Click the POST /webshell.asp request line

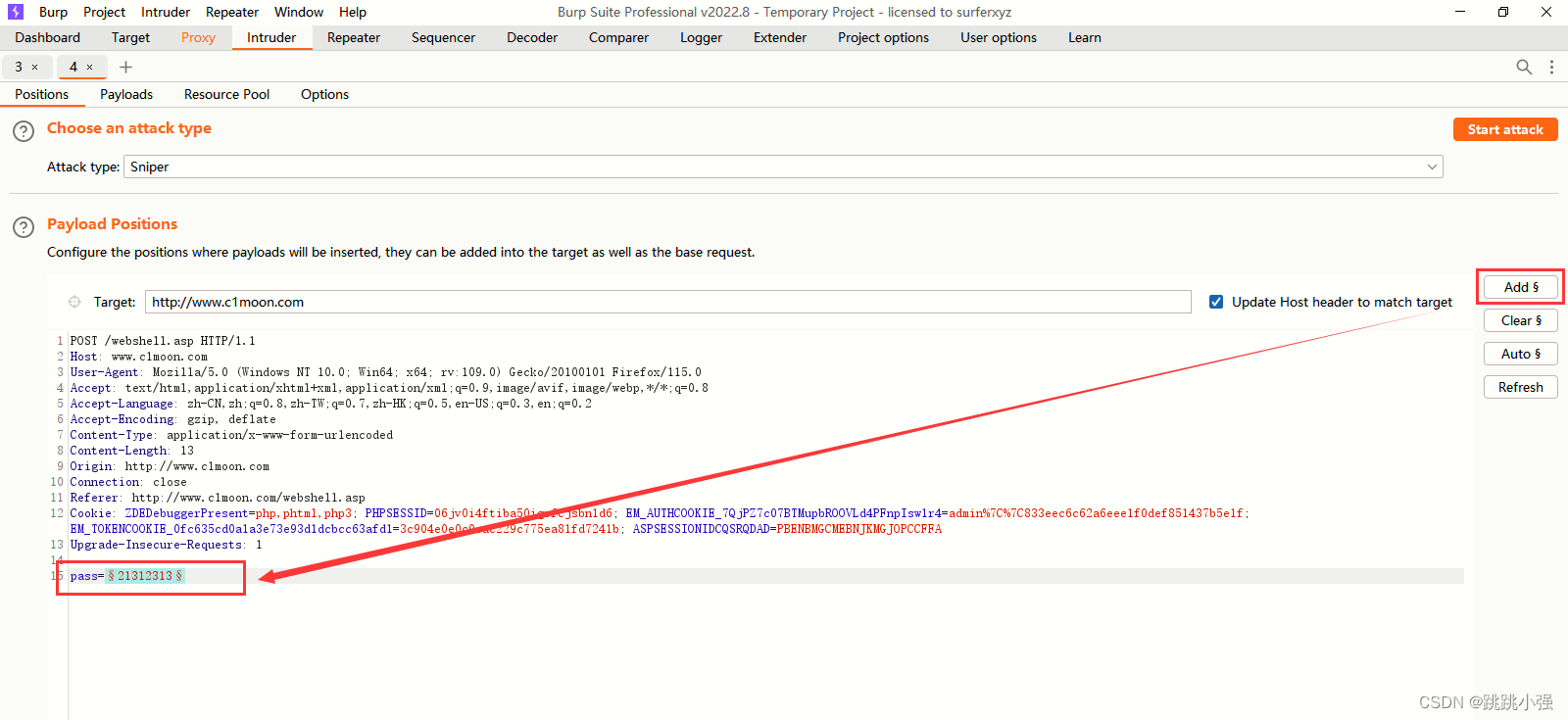(x=163, y=341)
